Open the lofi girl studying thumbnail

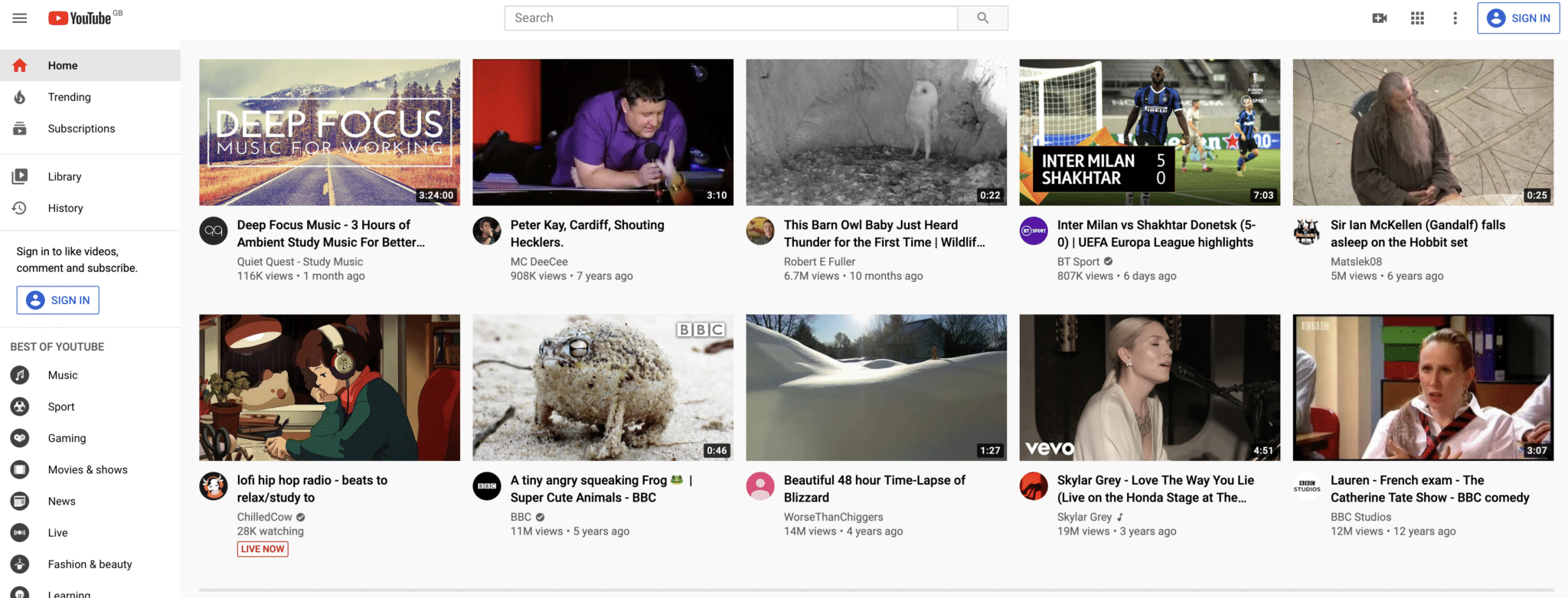(x=330, y=387)
